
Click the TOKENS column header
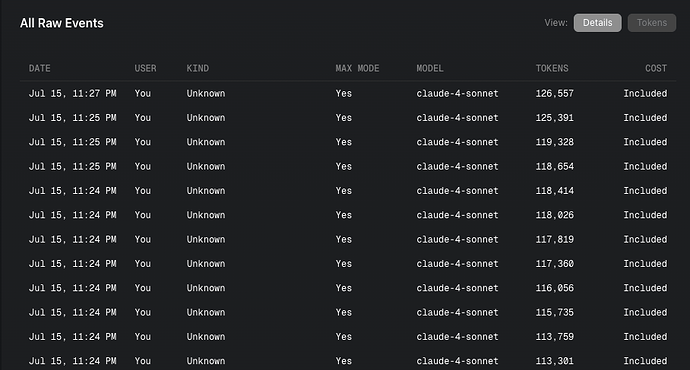(x=552, y=68)
